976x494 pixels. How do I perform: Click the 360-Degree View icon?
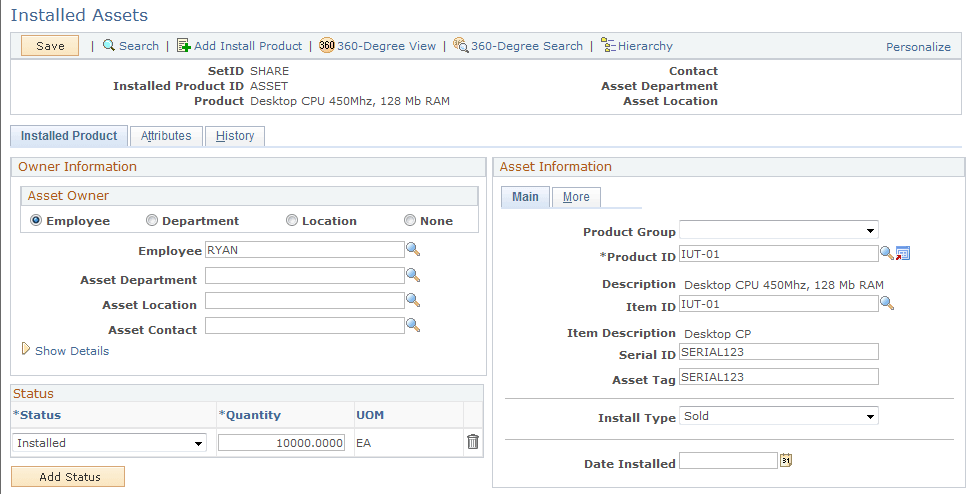point(327,45)
